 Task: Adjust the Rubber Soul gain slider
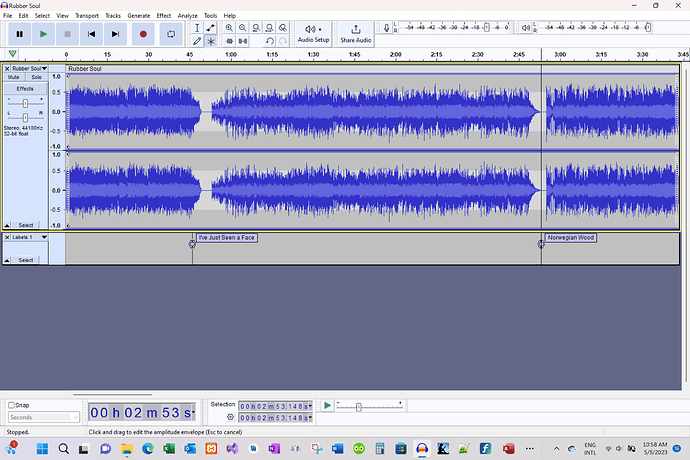coord(25,103)
